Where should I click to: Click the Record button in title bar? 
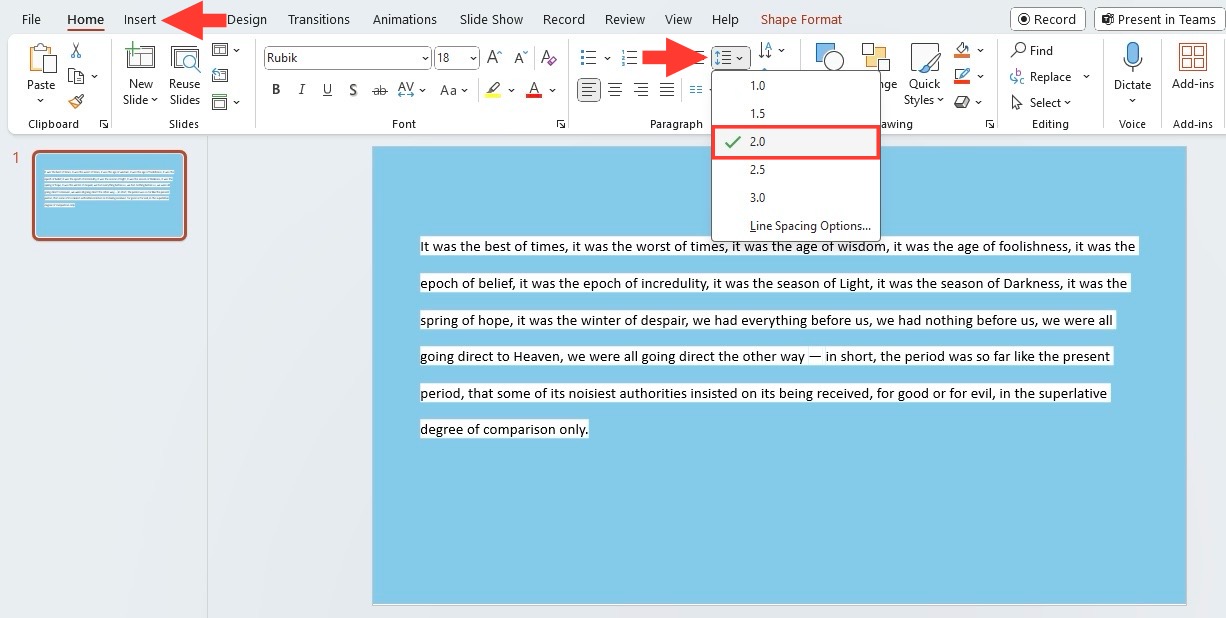click(x=1047, y=19)
